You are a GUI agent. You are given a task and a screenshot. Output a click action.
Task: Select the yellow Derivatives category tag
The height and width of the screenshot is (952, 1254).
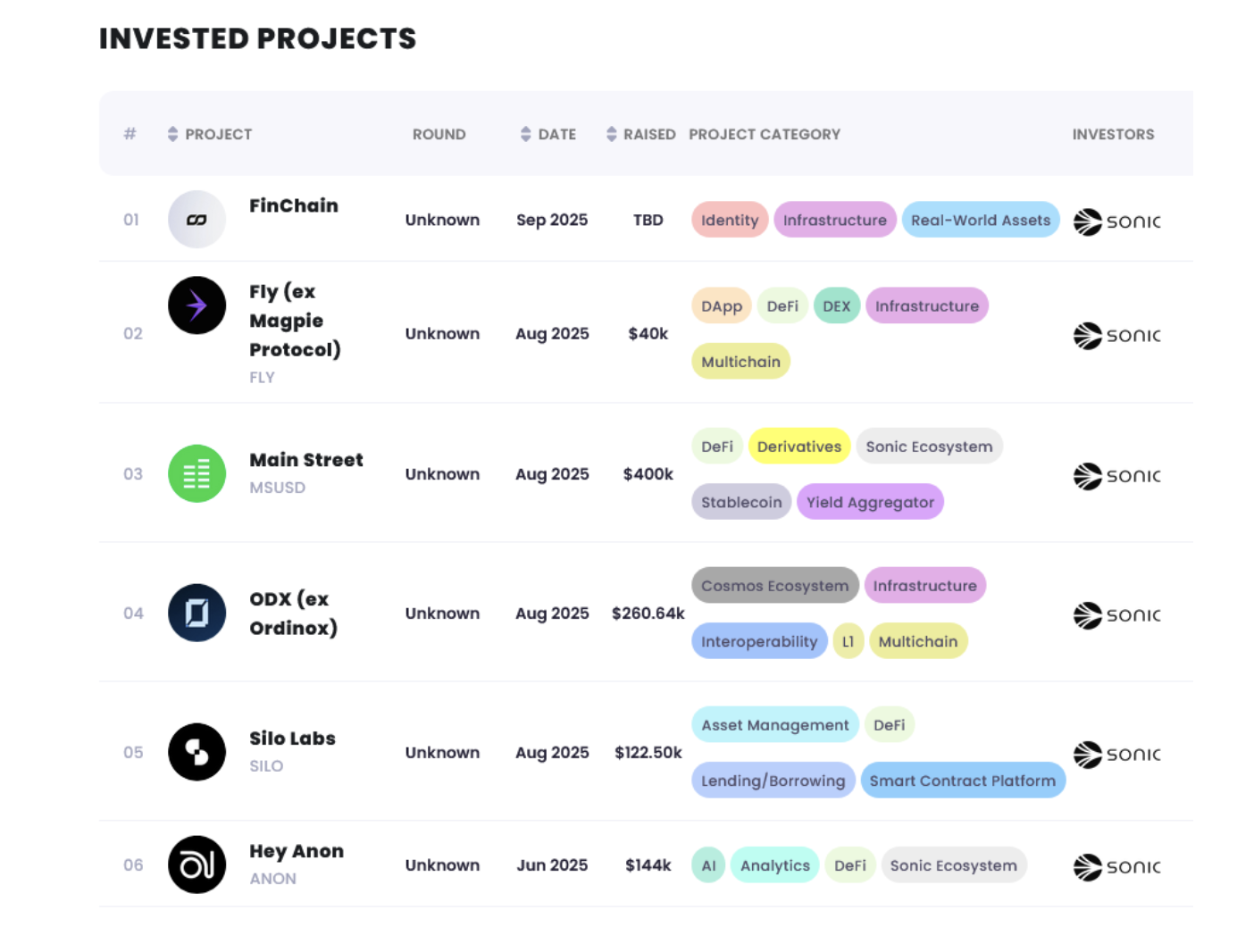[798, 447]
